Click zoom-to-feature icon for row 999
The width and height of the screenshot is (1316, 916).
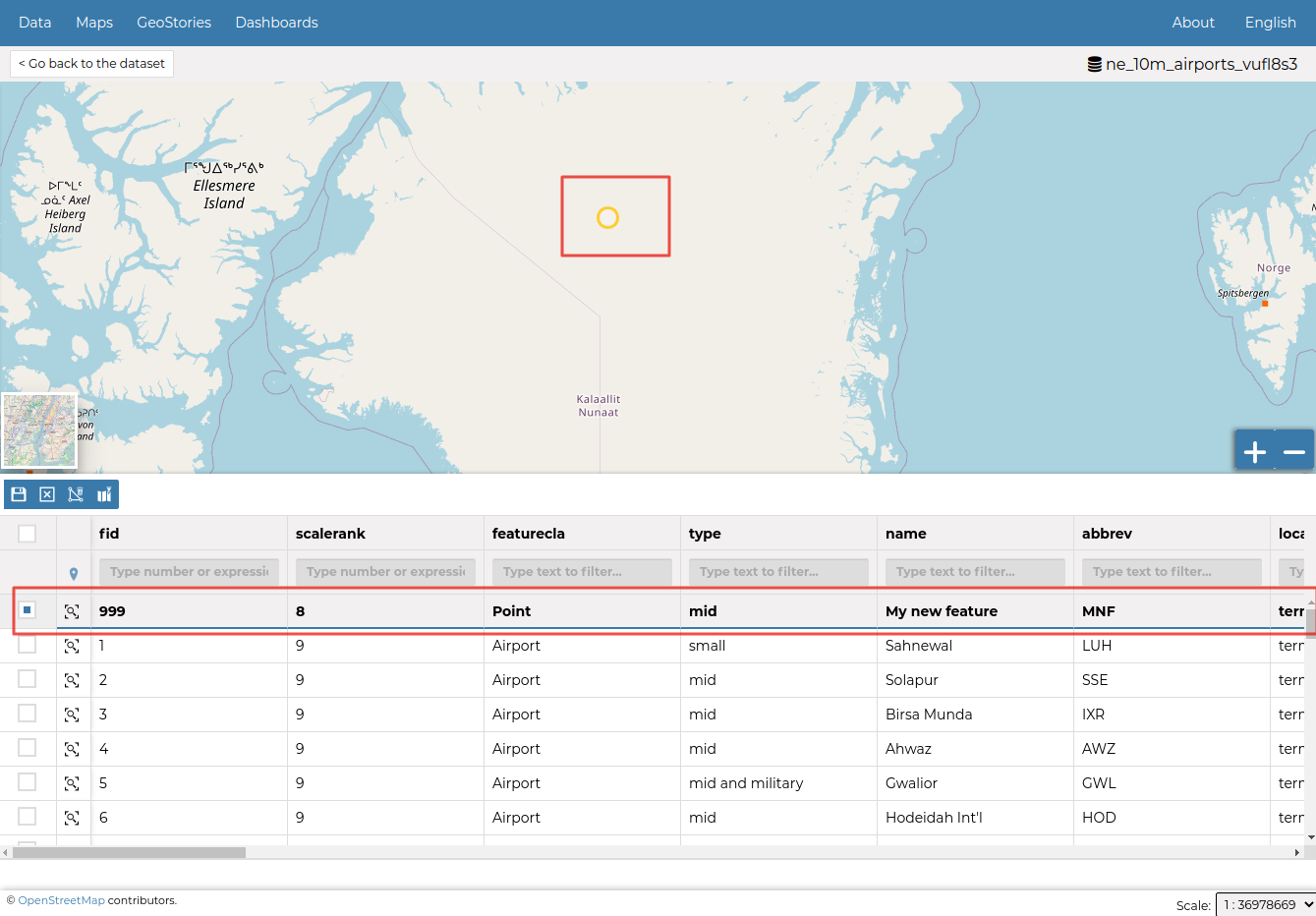click(x=72, y=611)
